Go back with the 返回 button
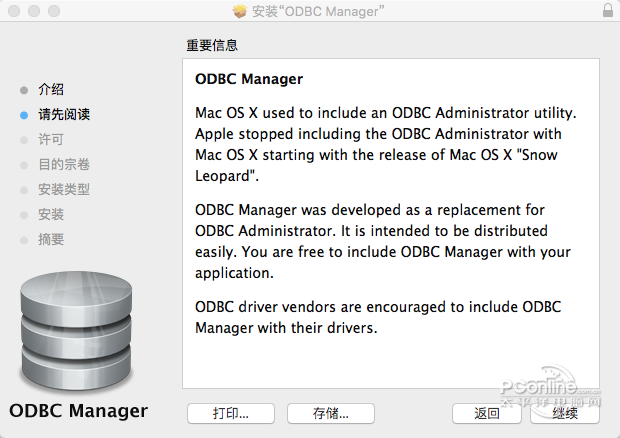Image resolution: width=620 pixels, height=438 pixels. [x=487, y=413]
